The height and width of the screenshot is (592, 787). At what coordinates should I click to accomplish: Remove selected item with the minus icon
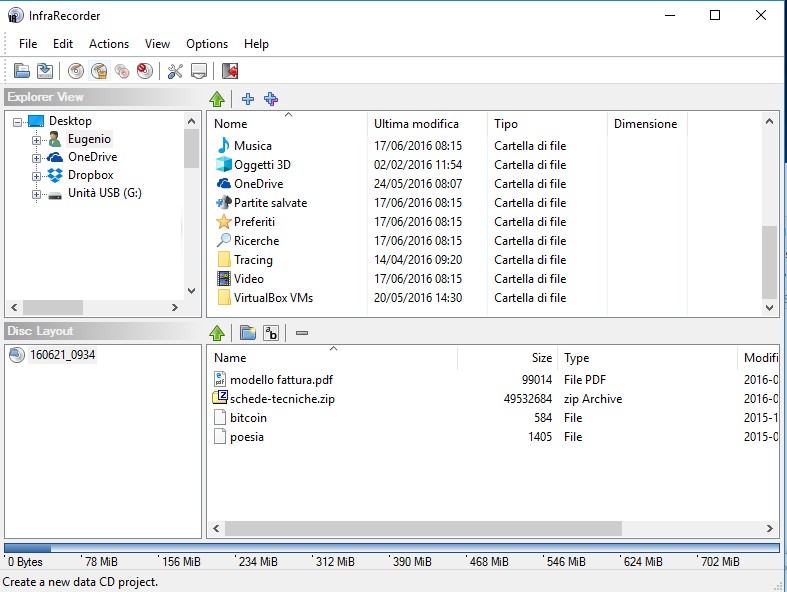coord(302,332)
